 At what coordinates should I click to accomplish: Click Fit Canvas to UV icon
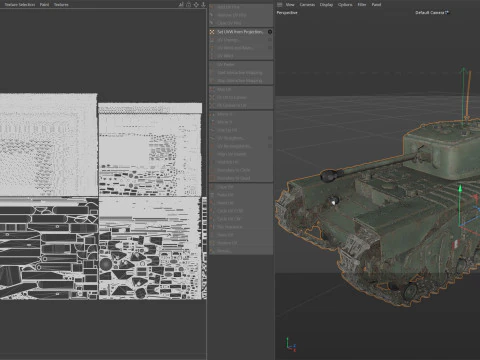212,106
